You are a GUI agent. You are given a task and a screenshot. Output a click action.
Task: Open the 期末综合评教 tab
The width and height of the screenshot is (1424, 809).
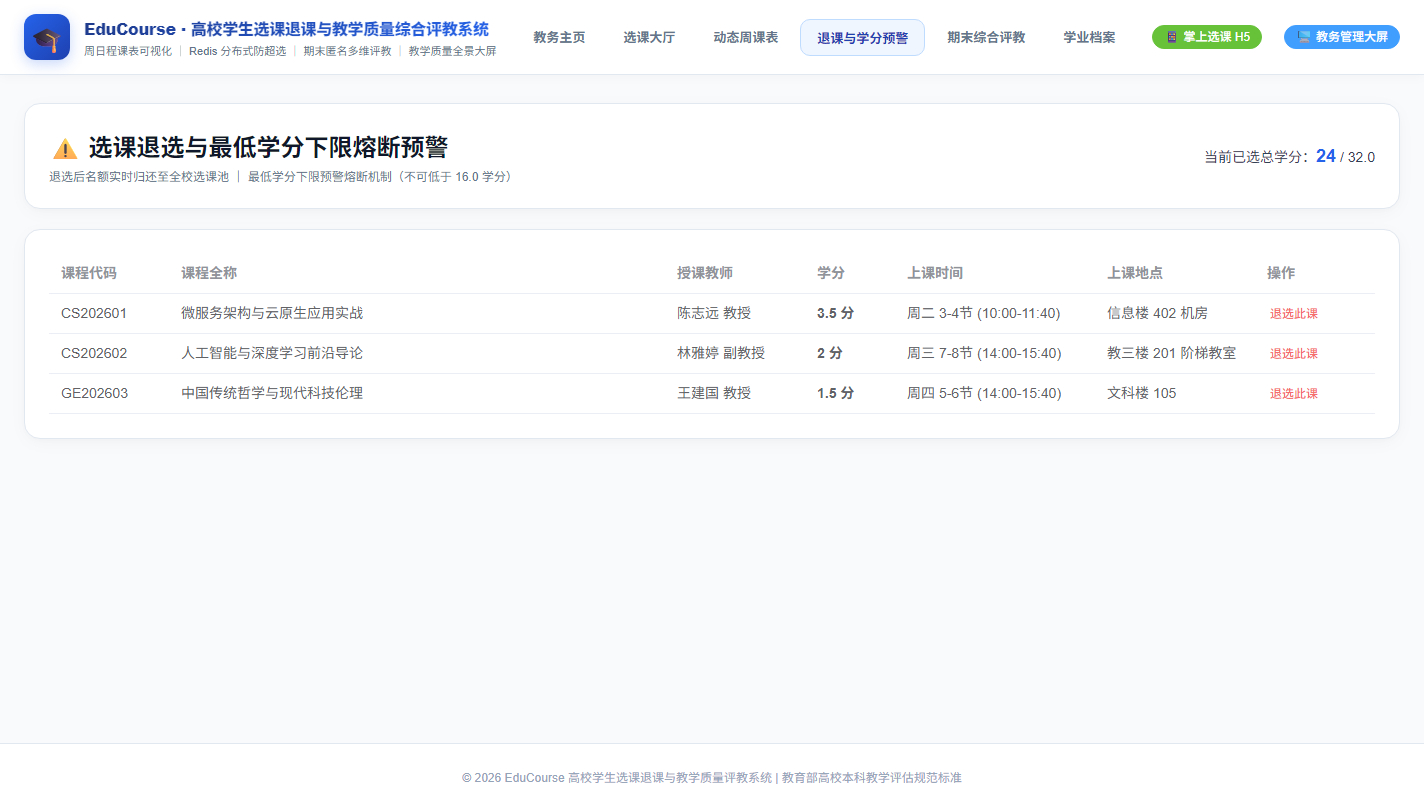[x=986, y=37]
